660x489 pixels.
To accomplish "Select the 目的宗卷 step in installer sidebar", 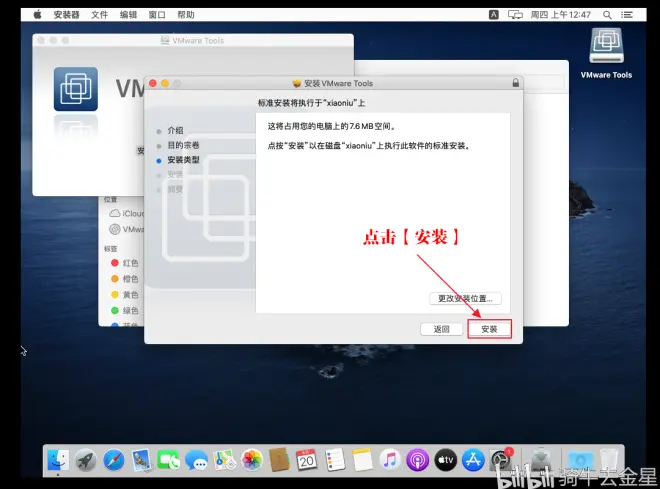I will coord(183,145).
